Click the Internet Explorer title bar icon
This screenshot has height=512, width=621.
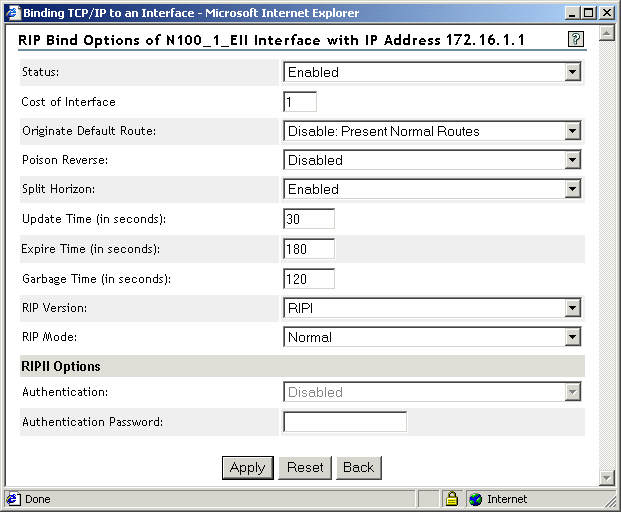click(x=13, y=13)
